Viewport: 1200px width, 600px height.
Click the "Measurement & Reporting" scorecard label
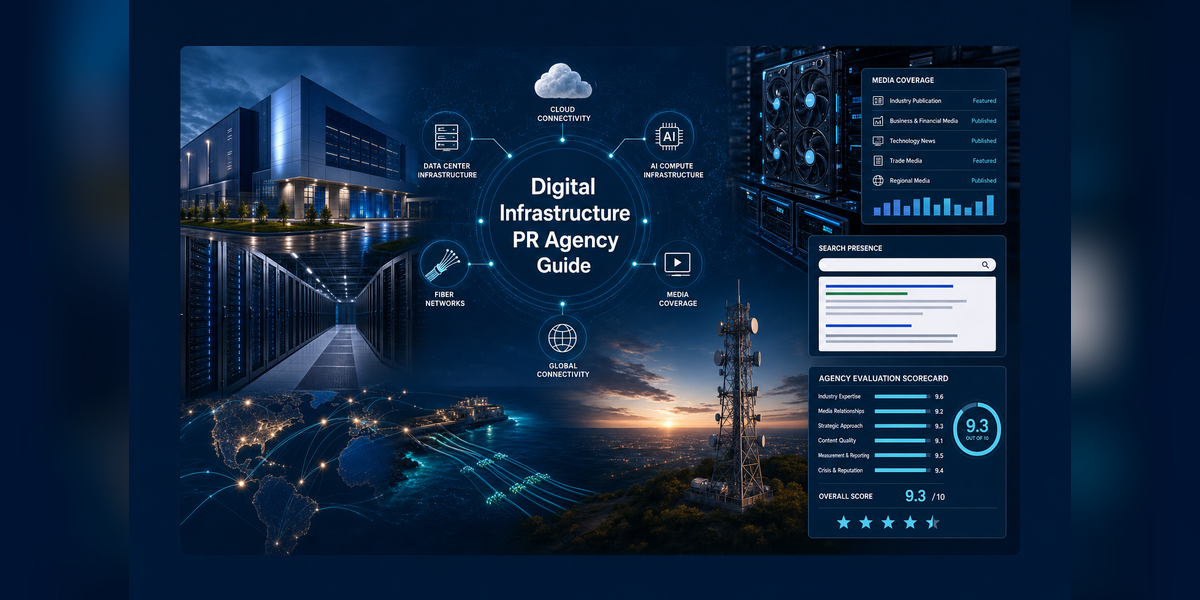click(x=843, y=455)
